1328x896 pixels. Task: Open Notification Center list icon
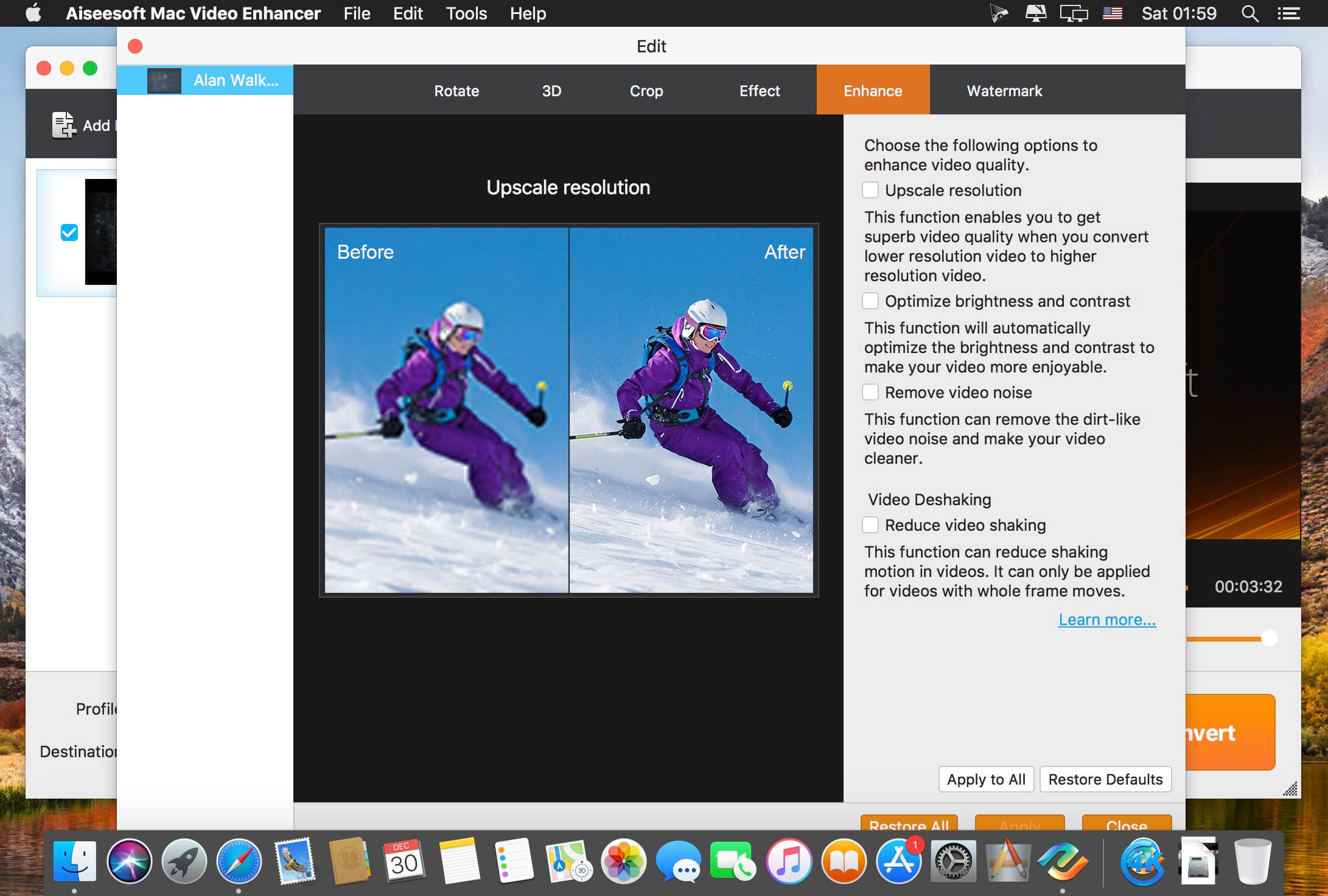tap(1288, 13)
